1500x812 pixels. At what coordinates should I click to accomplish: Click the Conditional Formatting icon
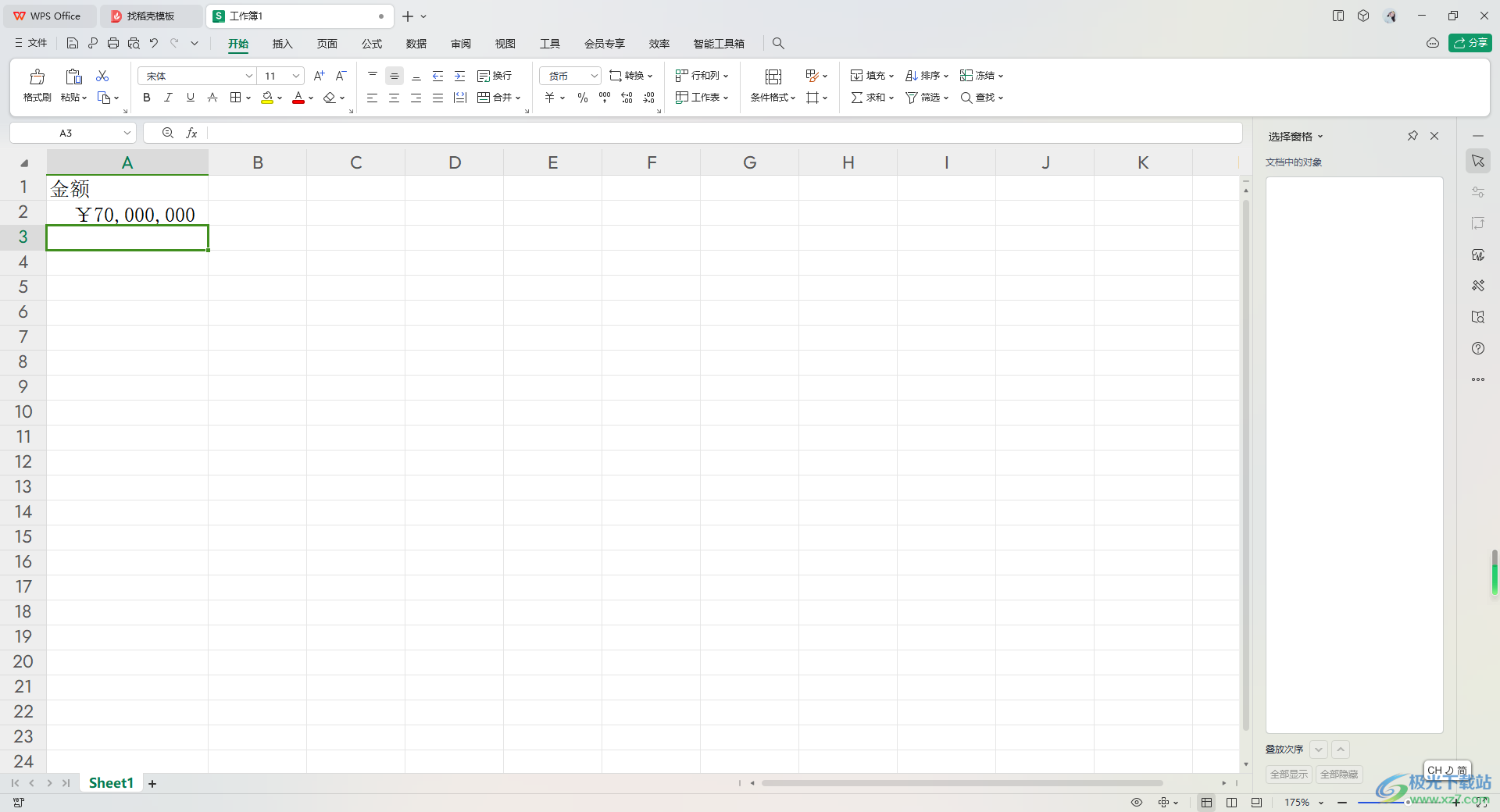(x=773, y=77)
